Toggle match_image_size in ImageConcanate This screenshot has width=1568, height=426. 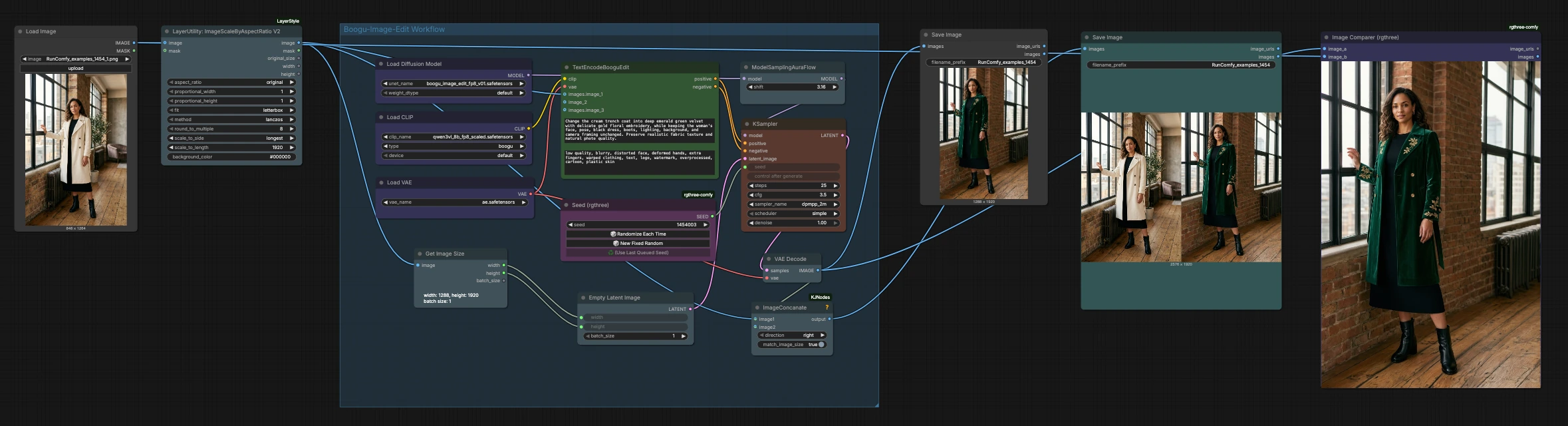tap(793, 345)
